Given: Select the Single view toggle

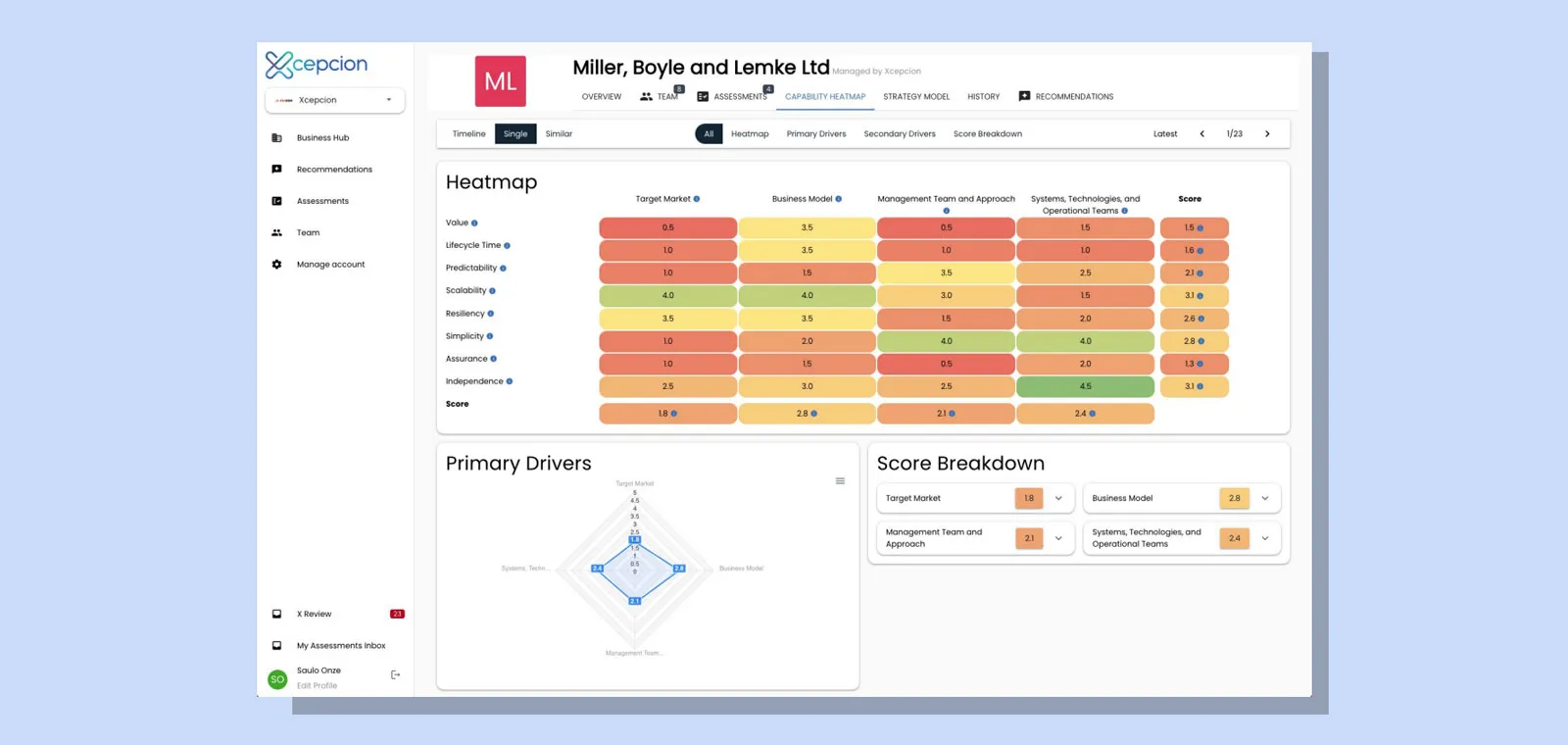Looking at the screenshot, I should click(515, 134).
